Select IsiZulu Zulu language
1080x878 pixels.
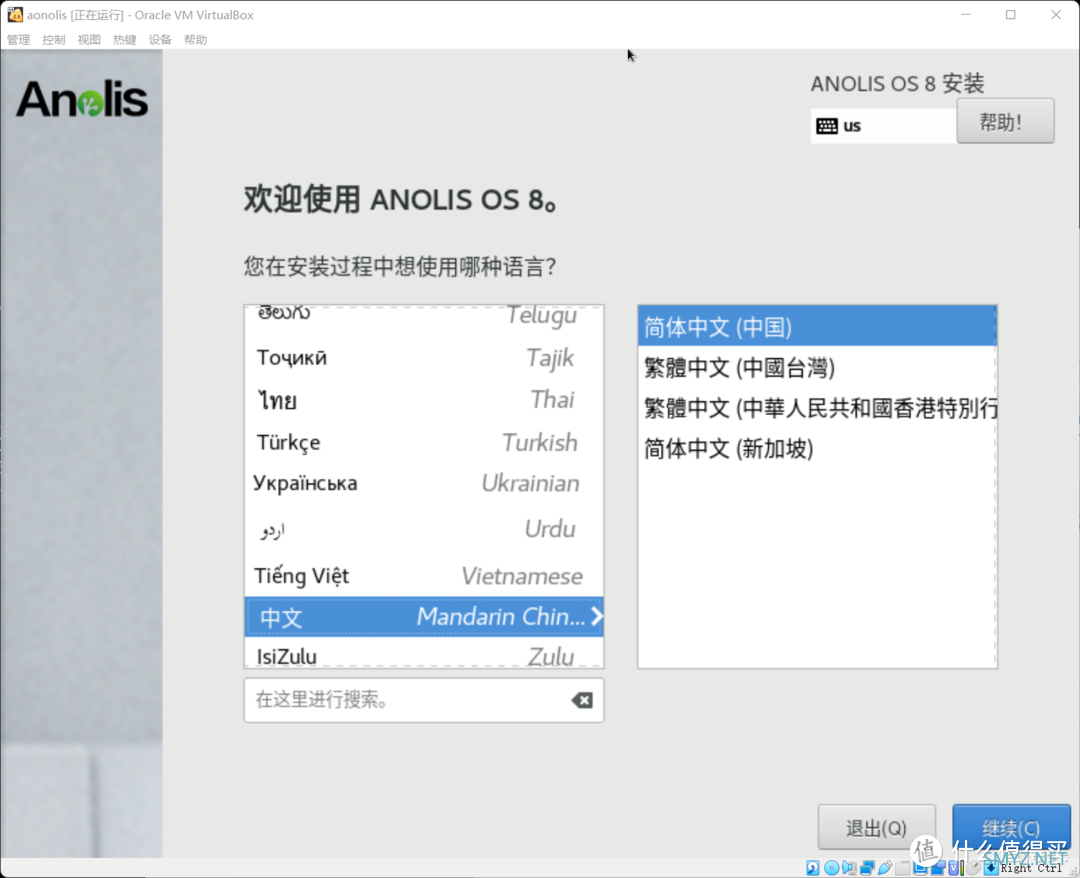tap(424, 654)
